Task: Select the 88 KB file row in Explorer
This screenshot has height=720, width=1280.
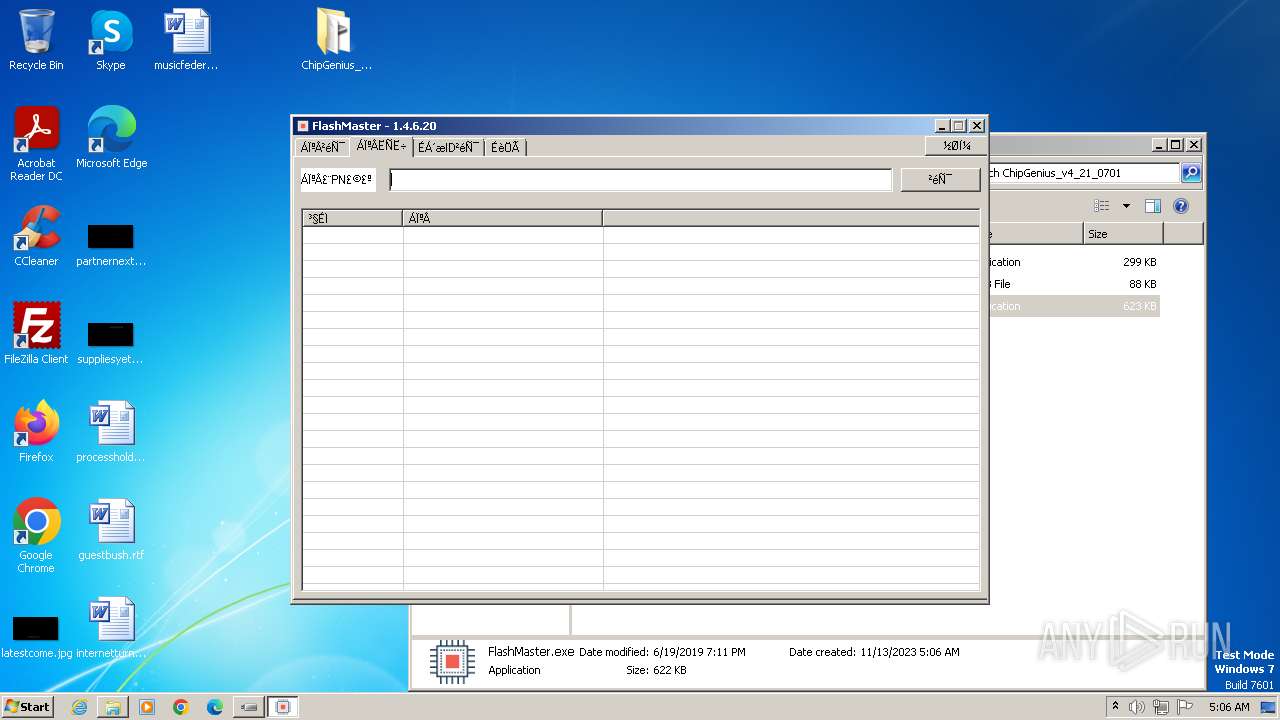Action: pyautogui.click(x=1074, y=284)
